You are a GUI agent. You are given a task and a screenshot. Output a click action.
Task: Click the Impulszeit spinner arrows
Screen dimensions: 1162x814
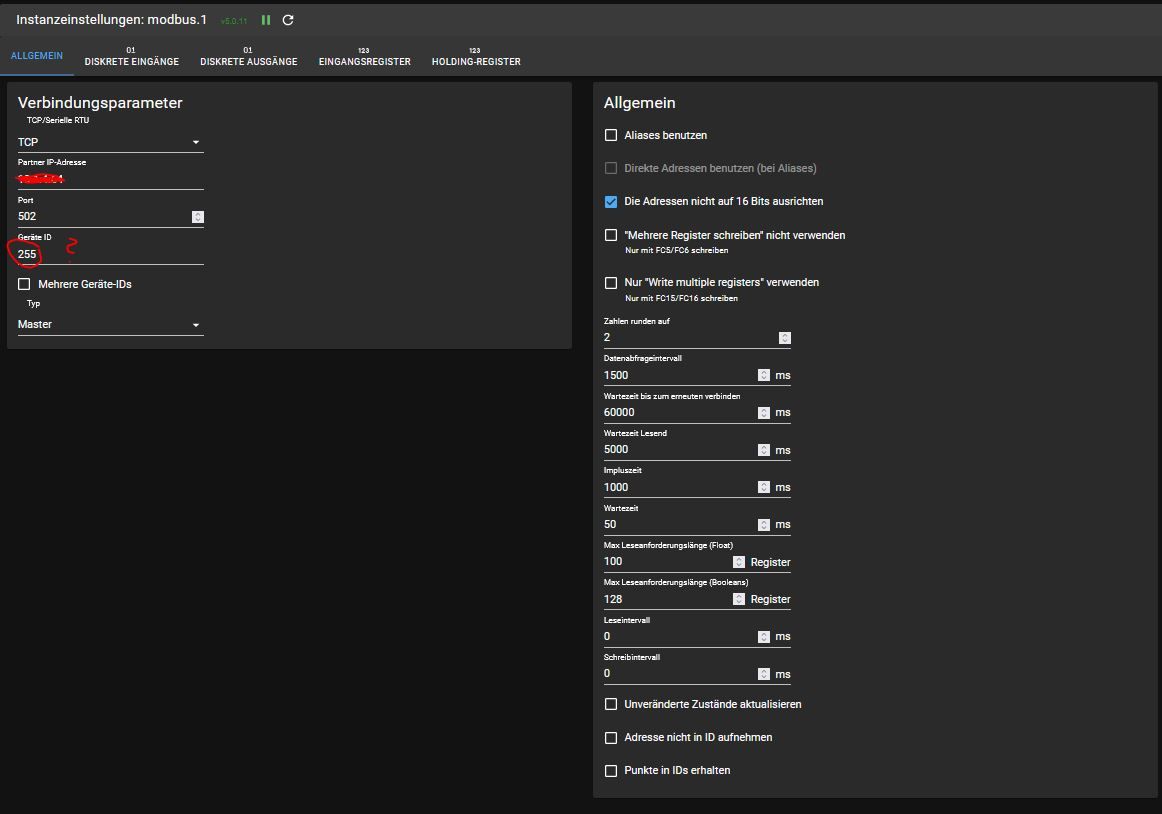tap(764, 487)
